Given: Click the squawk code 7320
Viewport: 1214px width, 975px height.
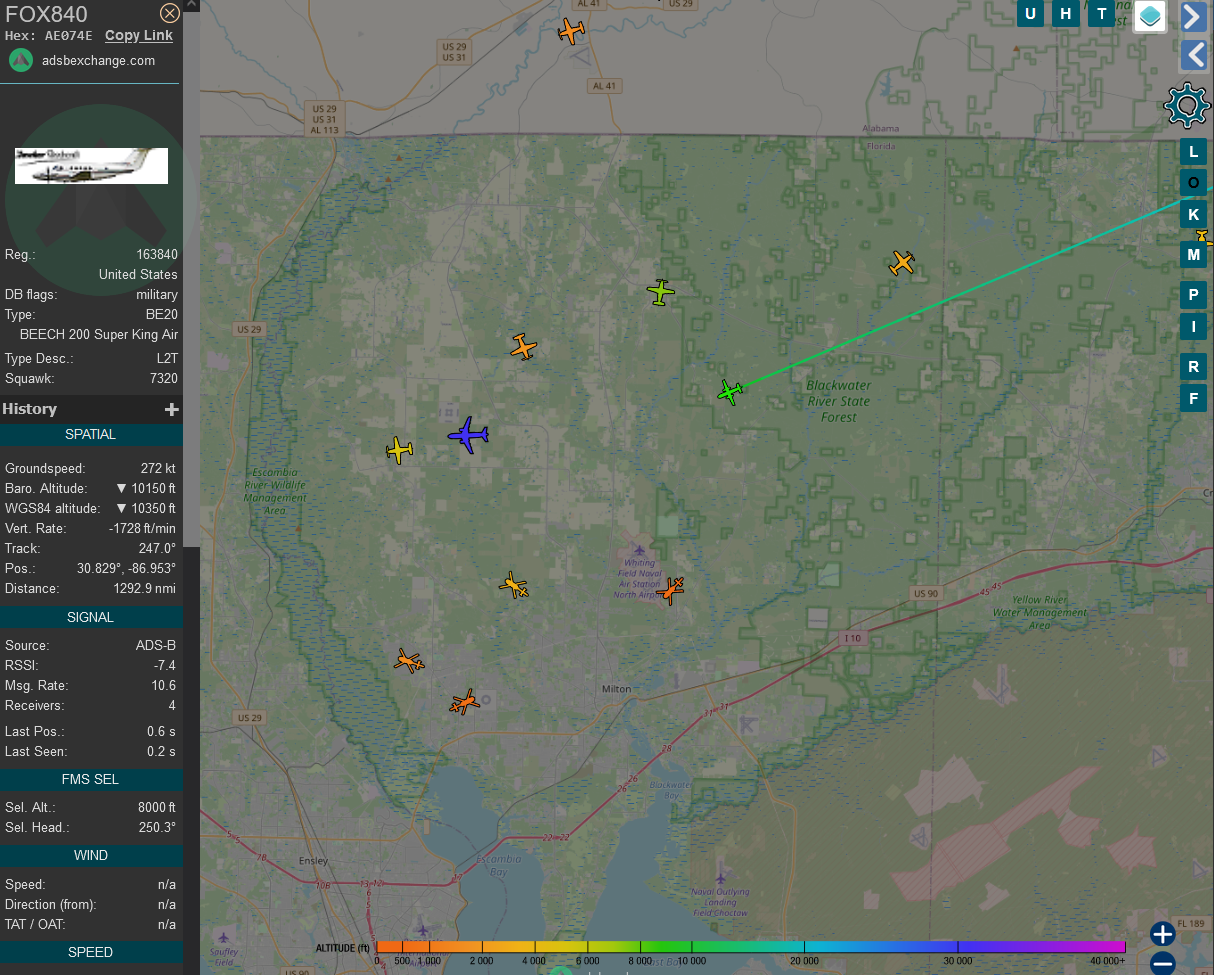Looking at the screenshot, I should click(x=163, y=379).
